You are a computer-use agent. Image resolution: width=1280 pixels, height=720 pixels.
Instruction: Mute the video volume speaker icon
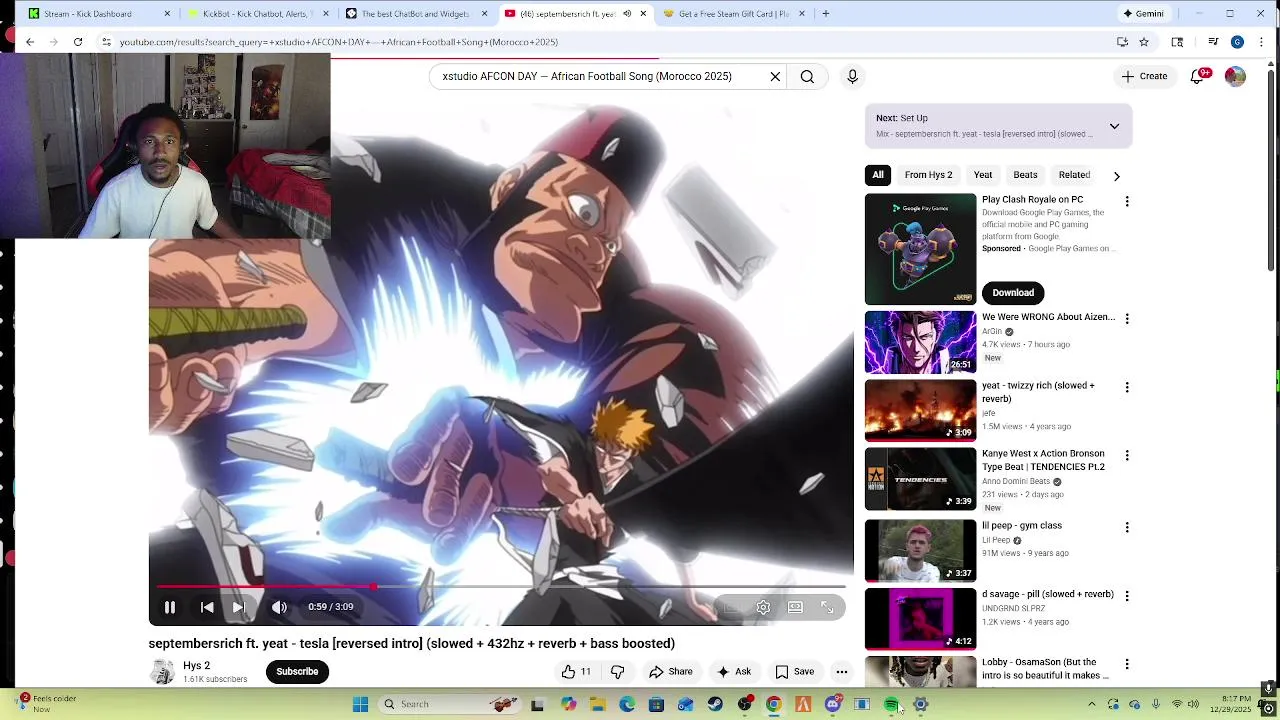(279, 607)
